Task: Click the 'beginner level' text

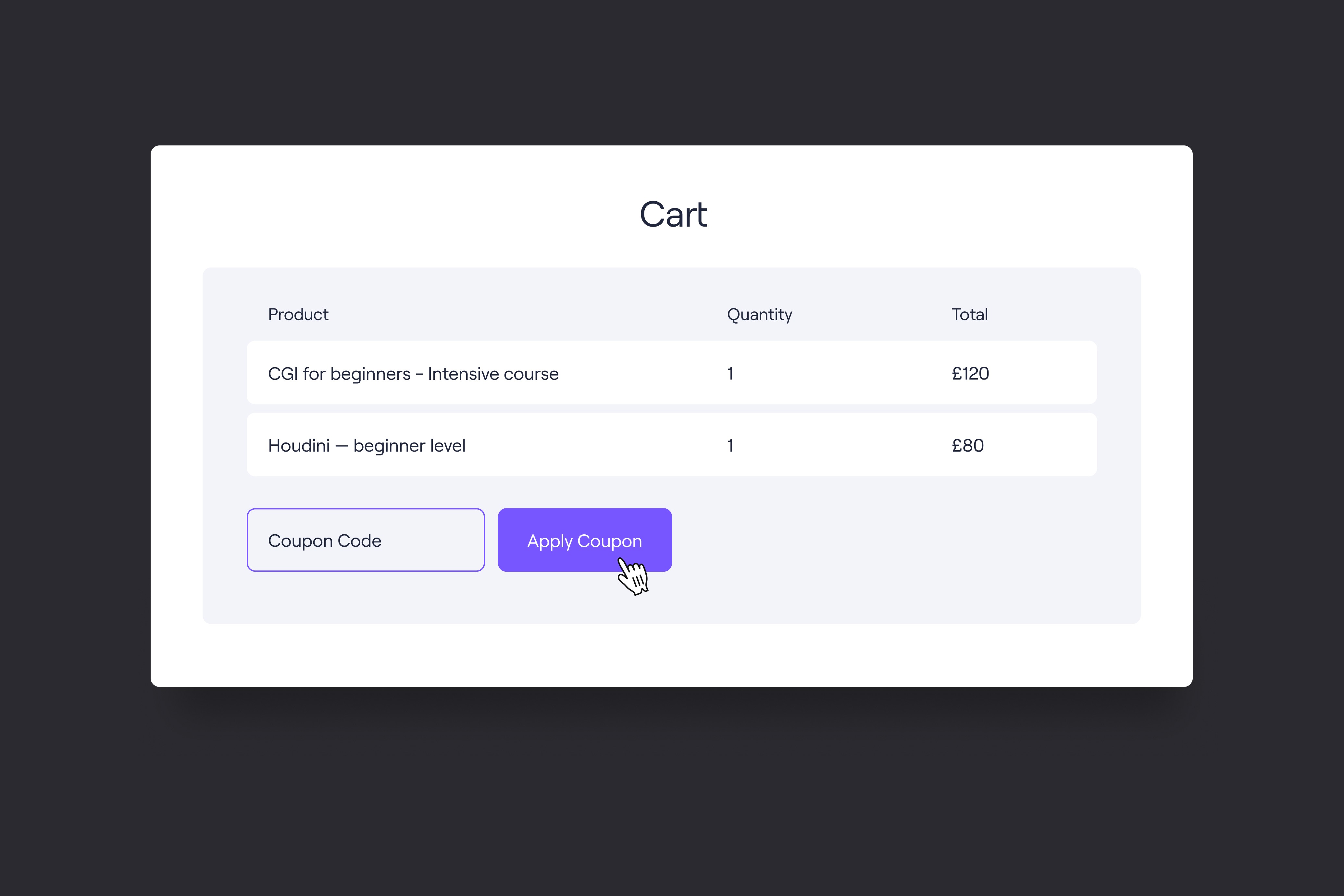Action: point(409,446)
